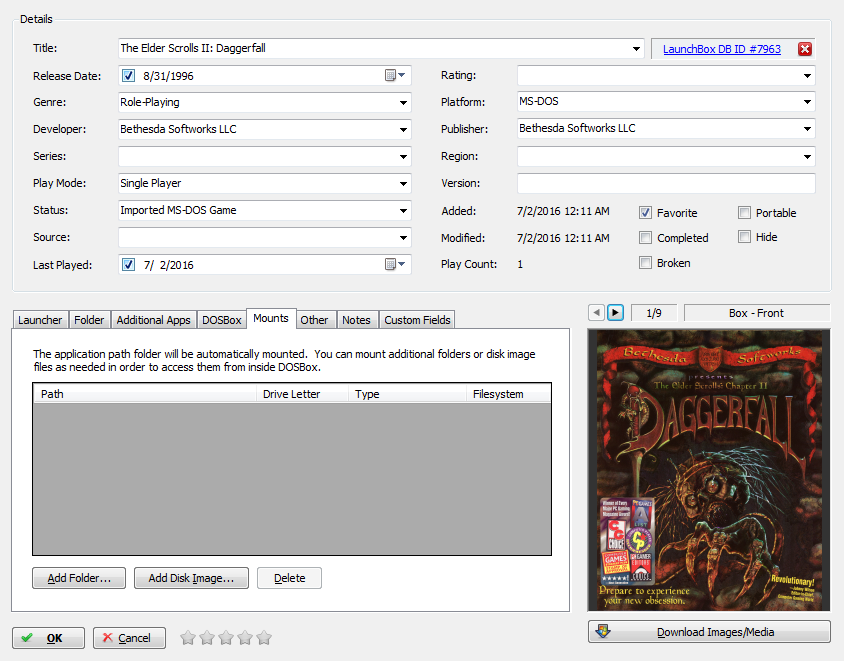Remove the LaunchBox DB ID with red X icon
The height and width of the screenshot is (661, 844).
click(805, 49)
